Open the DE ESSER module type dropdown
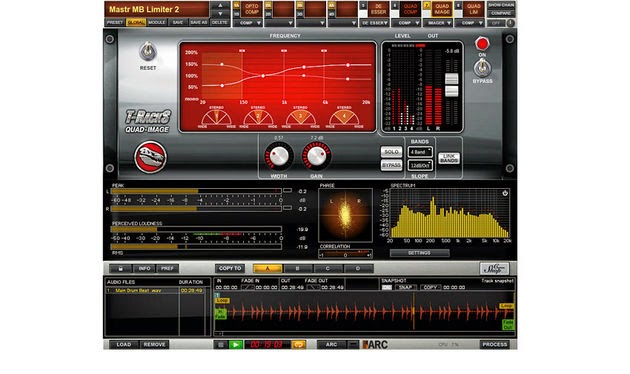The width and height of the screenshot is (630, 374). [374, 23]
